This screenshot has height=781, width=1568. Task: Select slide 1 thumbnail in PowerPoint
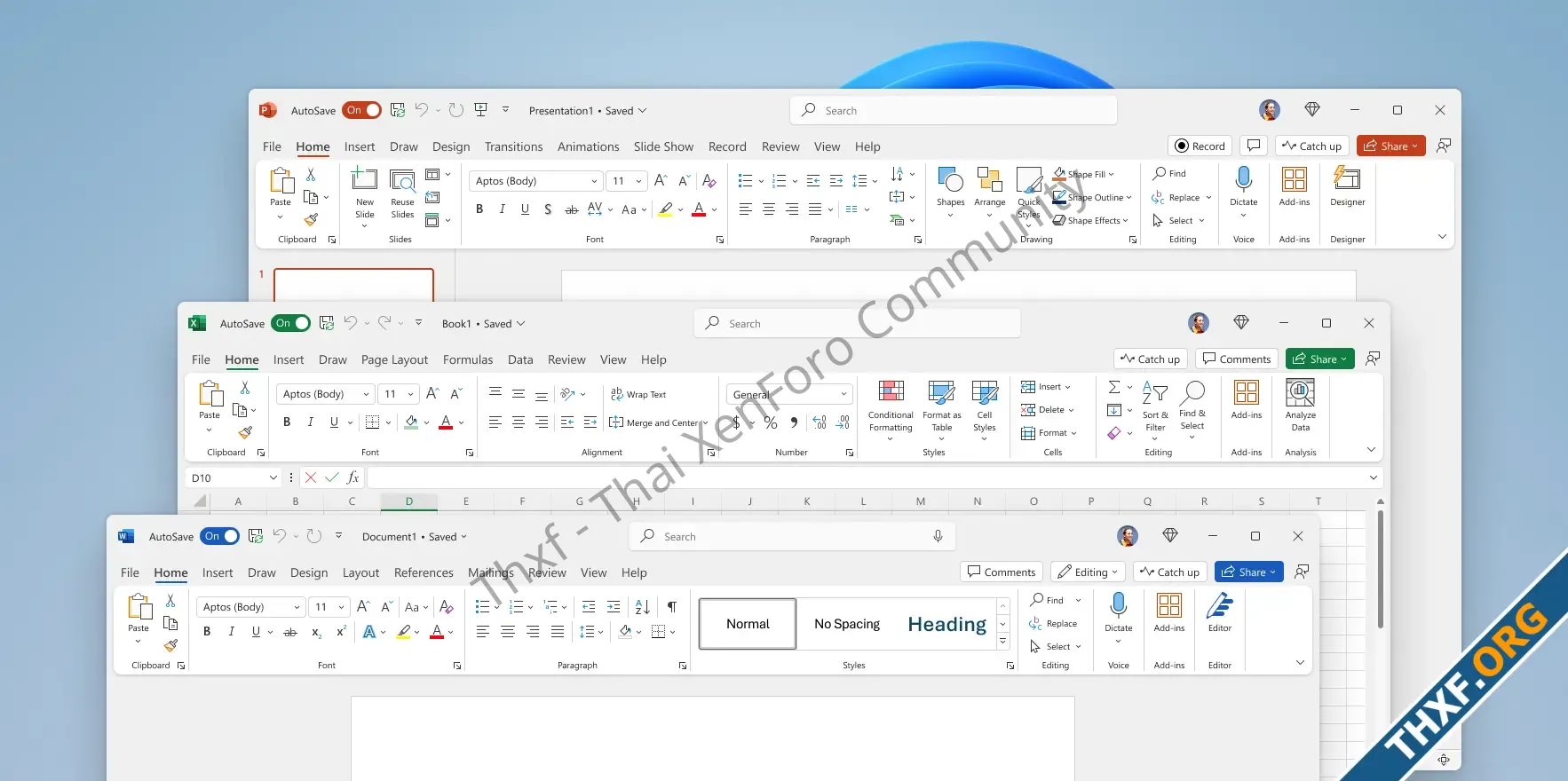(x=353, y=284)
